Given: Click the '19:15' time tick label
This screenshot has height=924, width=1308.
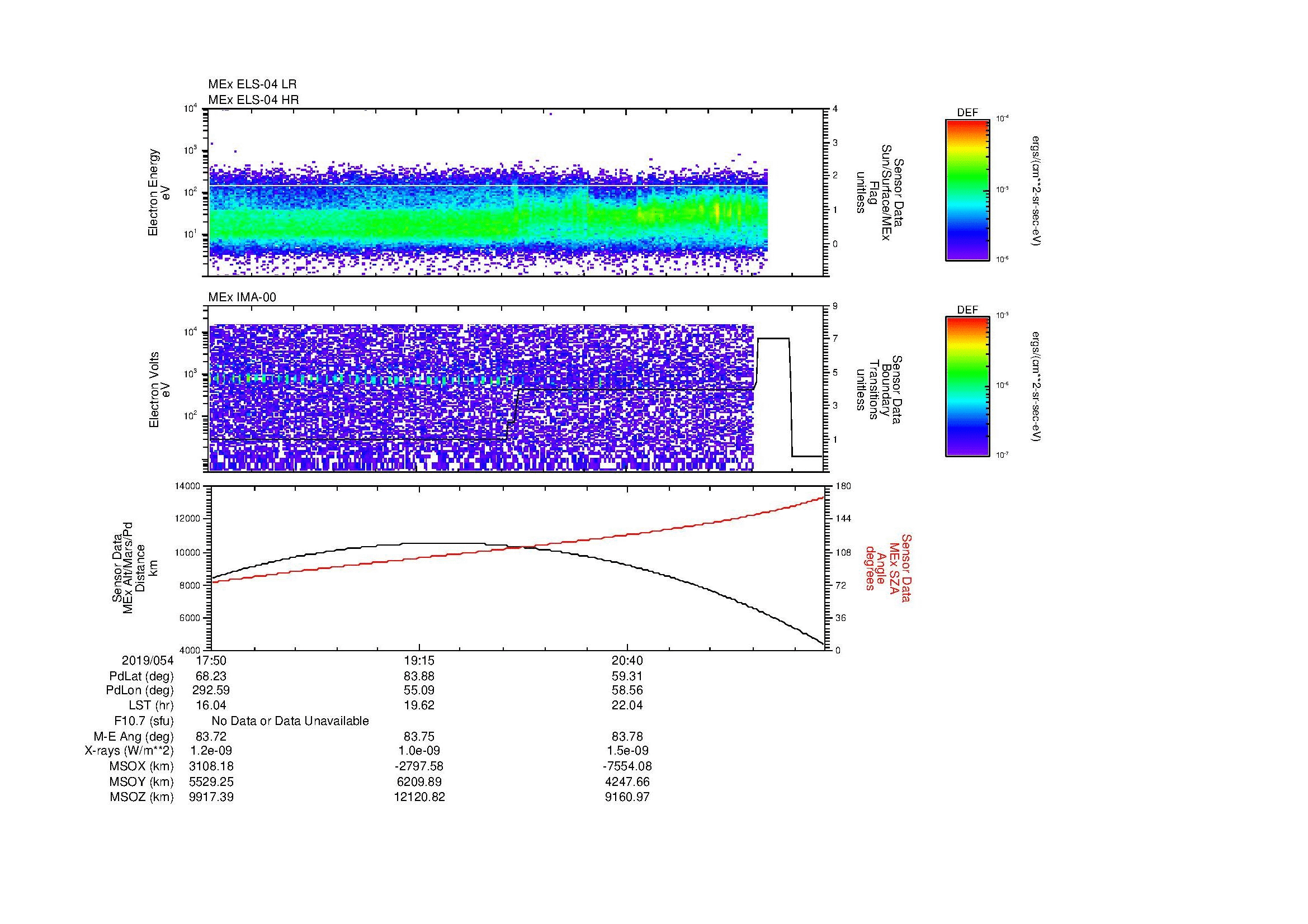Looking at the screenshot, I should (419, 661).
